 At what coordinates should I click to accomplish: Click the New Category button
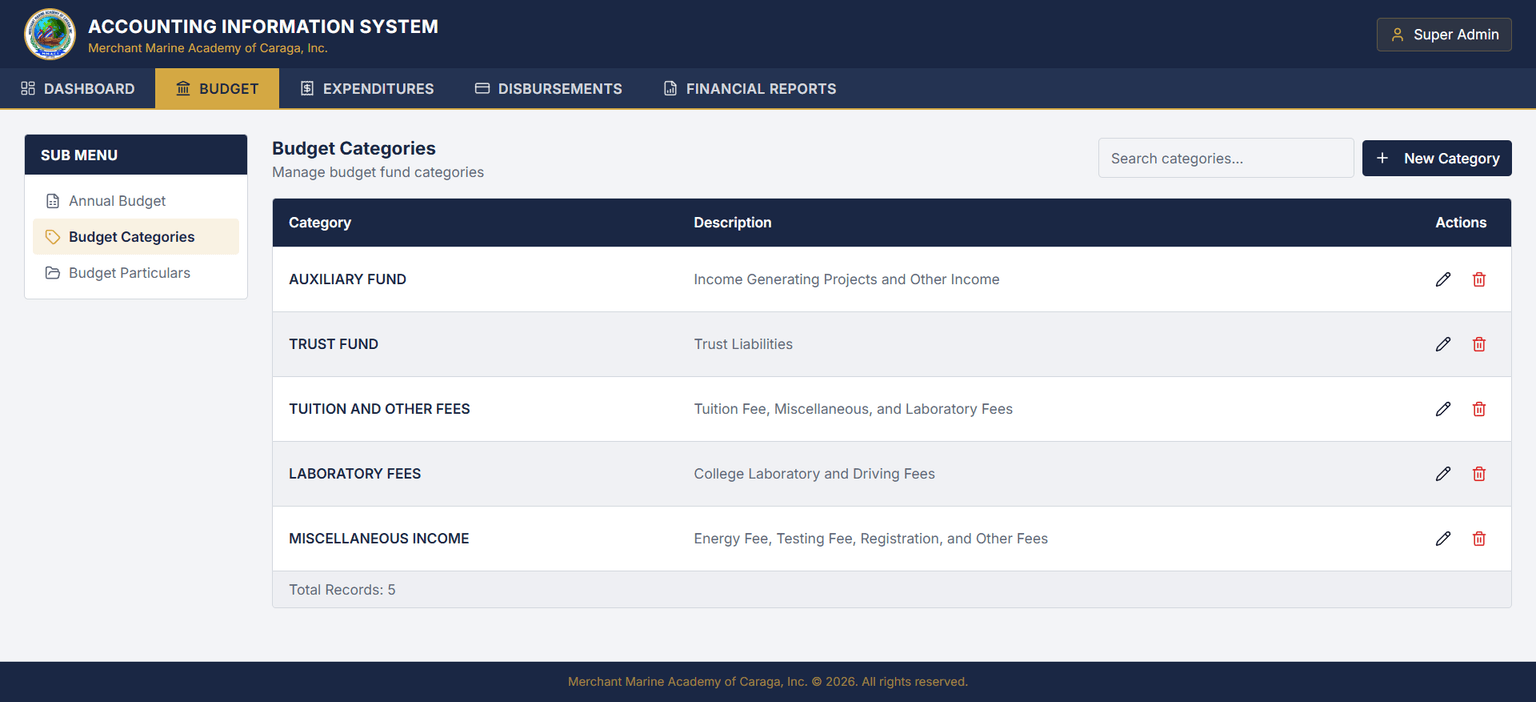pos(1437,158)
